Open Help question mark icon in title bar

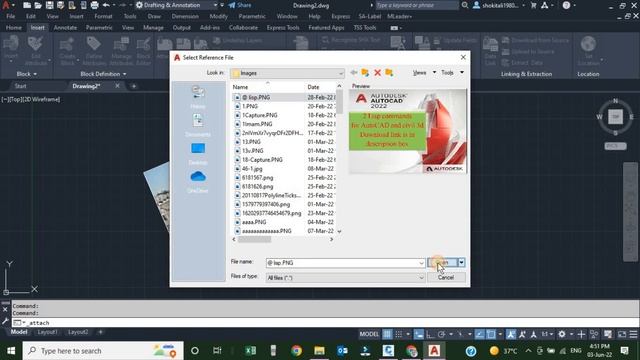click(x=566, y=5)
